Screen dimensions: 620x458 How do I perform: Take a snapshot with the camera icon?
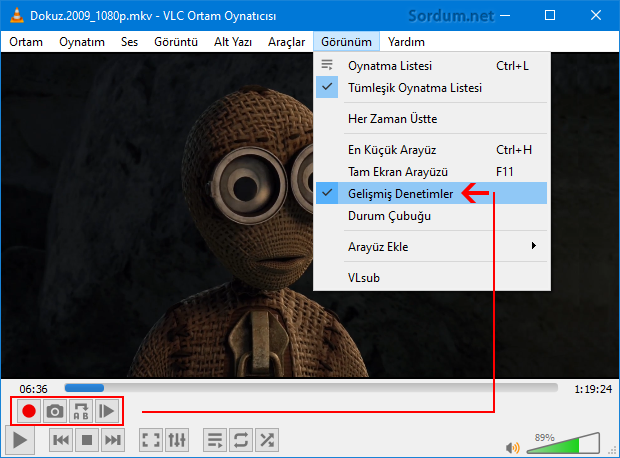click(55, 411)
